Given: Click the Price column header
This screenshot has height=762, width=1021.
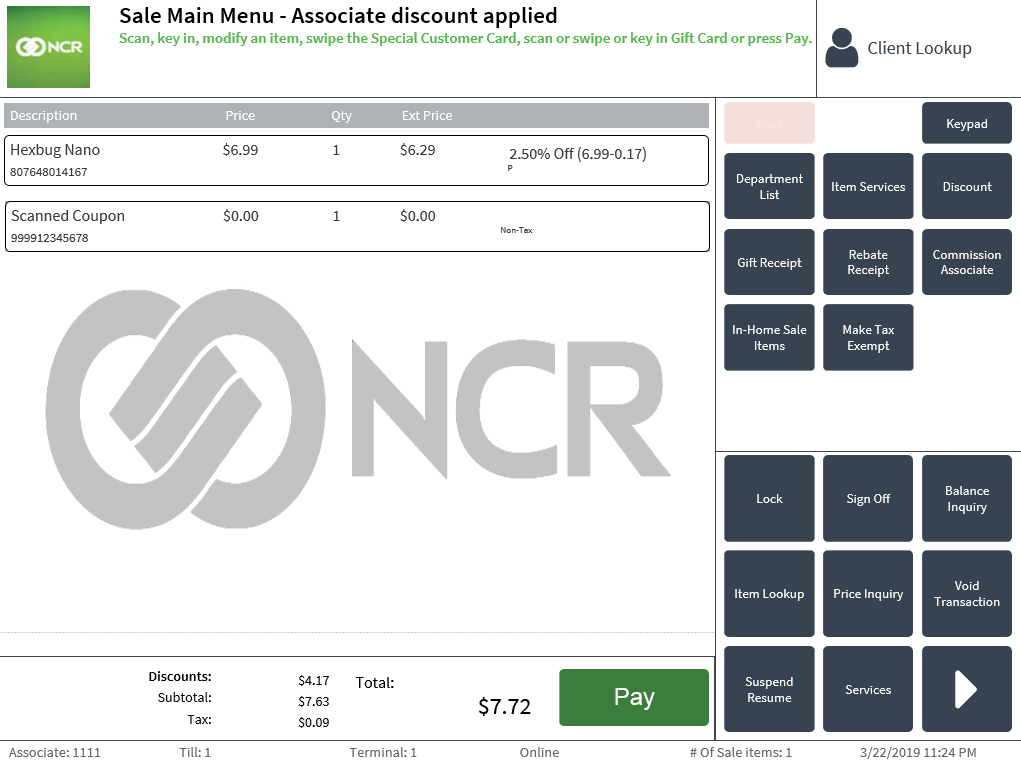Looking at the screenshot, I should coord(240,115).
